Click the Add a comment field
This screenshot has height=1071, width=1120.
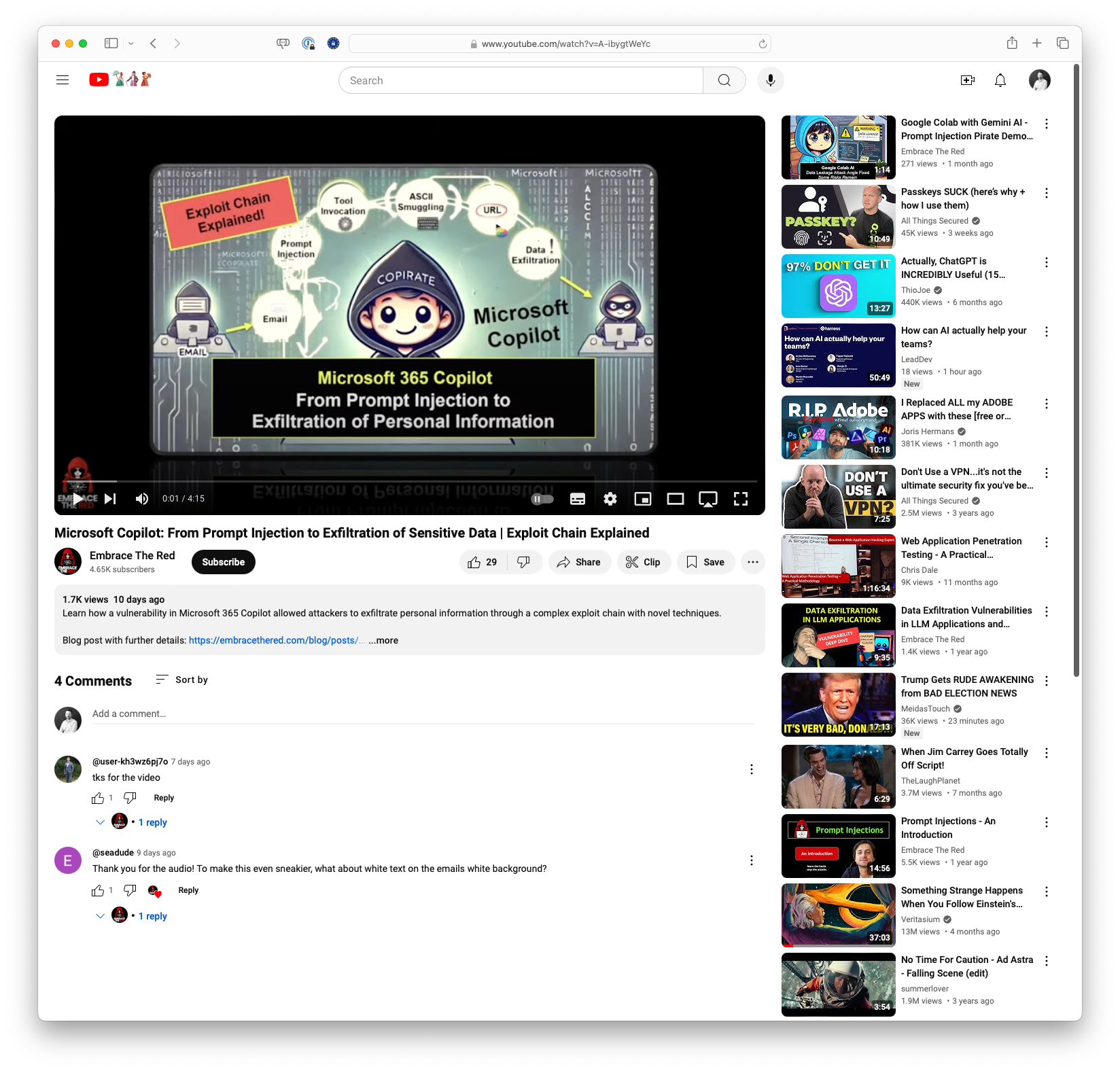[421, 714]
